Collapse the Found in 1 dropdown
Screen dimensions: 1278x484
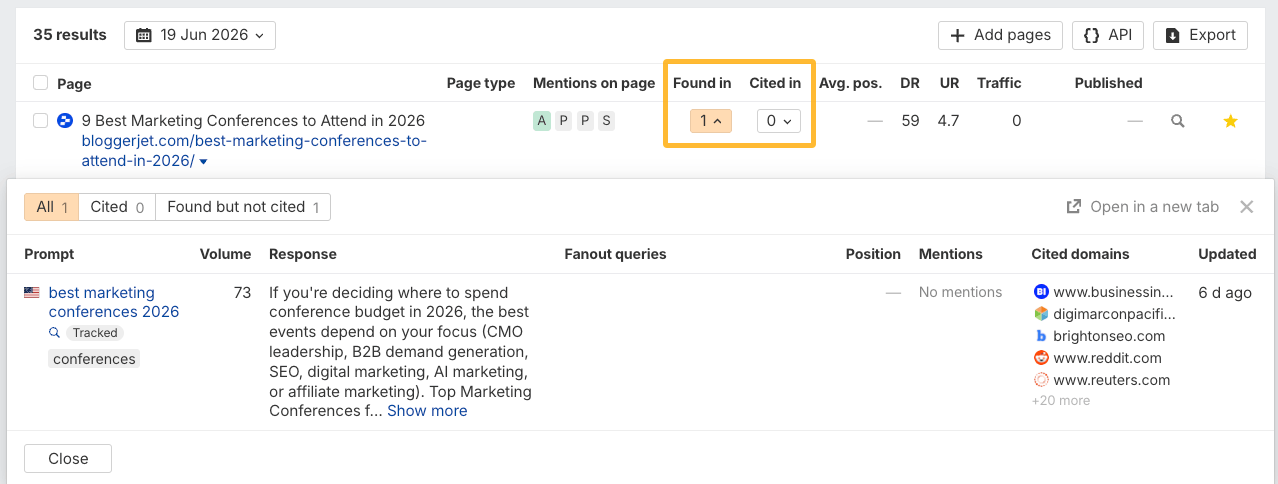(x=712, y=121)
